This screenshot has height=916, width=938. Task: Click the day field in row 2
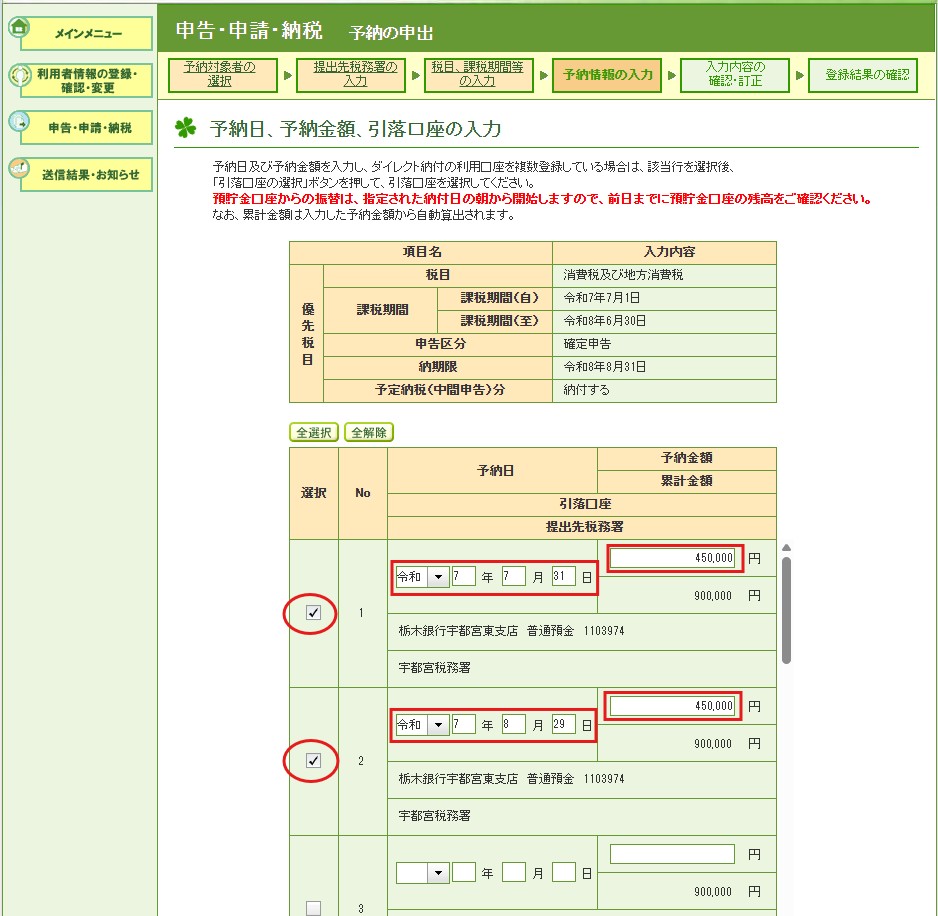pos(564,724)
